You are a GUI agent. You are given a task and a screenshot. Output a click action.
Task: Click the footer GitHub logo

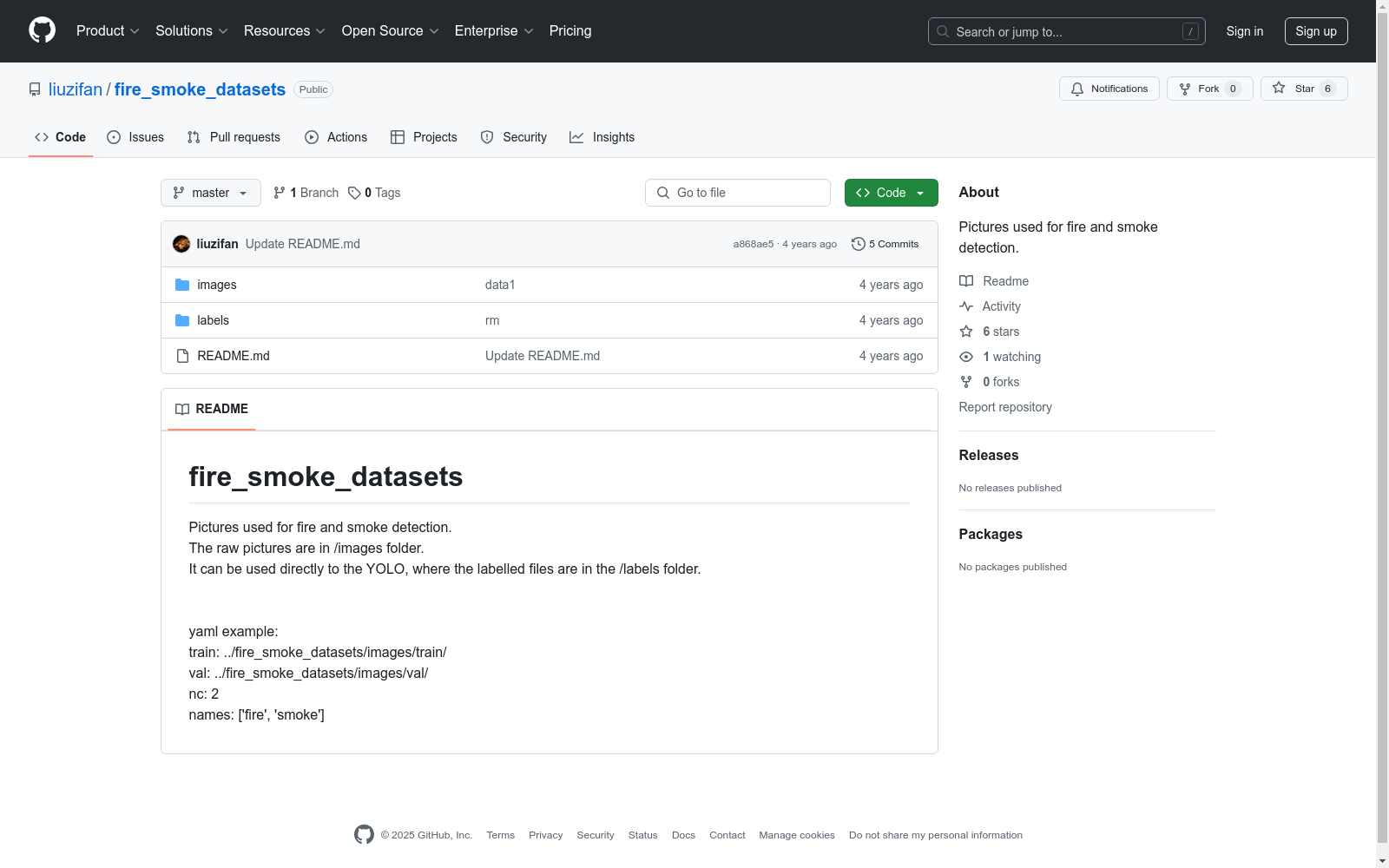click(364, 834)
